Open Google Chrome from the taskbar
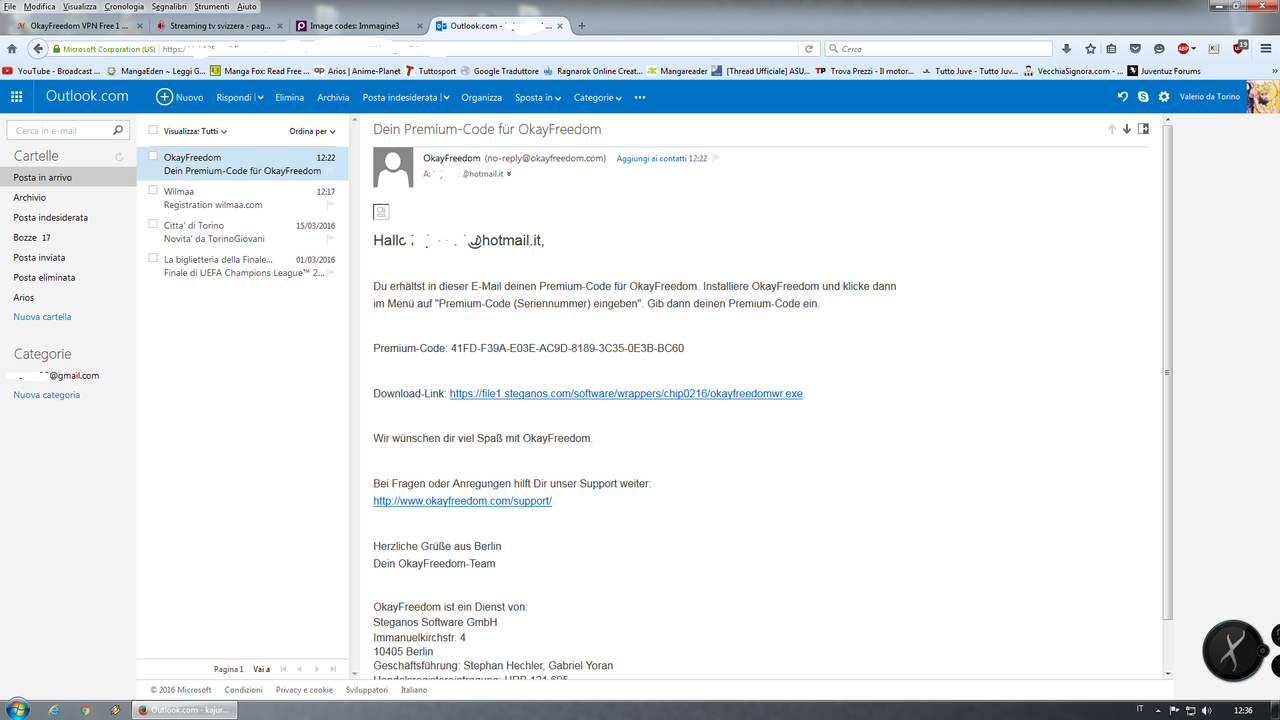 pyautogui.click(x=85, y=710)
